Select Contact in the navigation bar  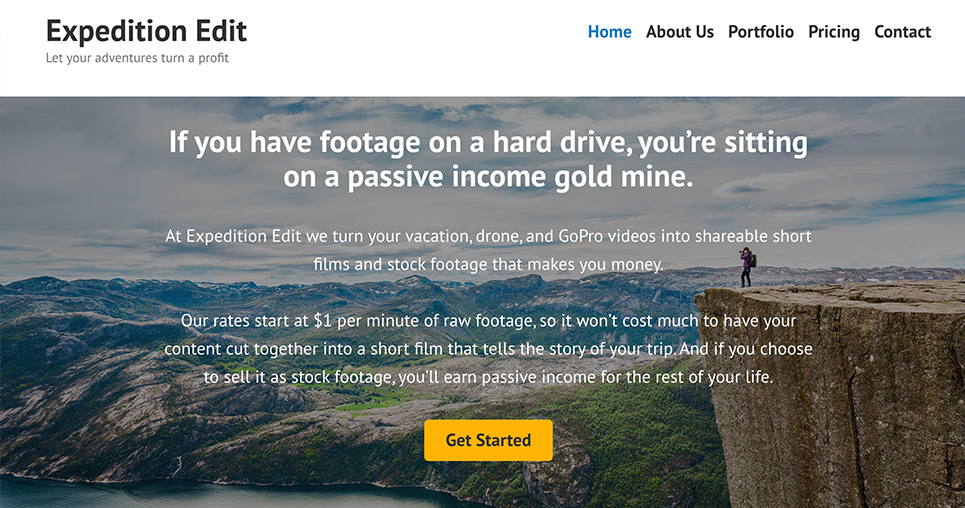click(x=902, y=32)
